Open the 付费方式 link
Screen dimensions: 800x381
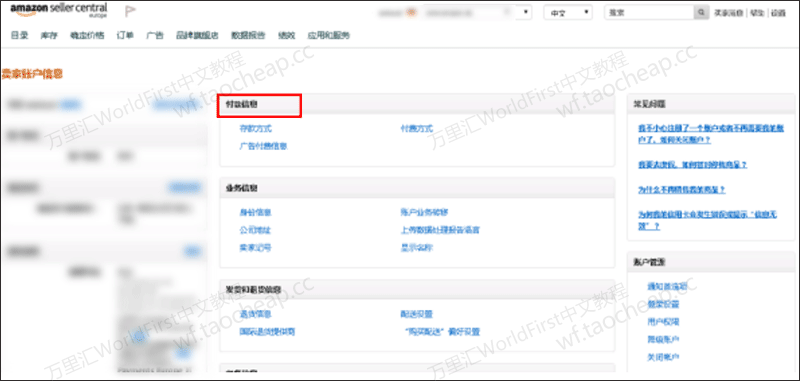pyautogui.click(x=417, y=129)
